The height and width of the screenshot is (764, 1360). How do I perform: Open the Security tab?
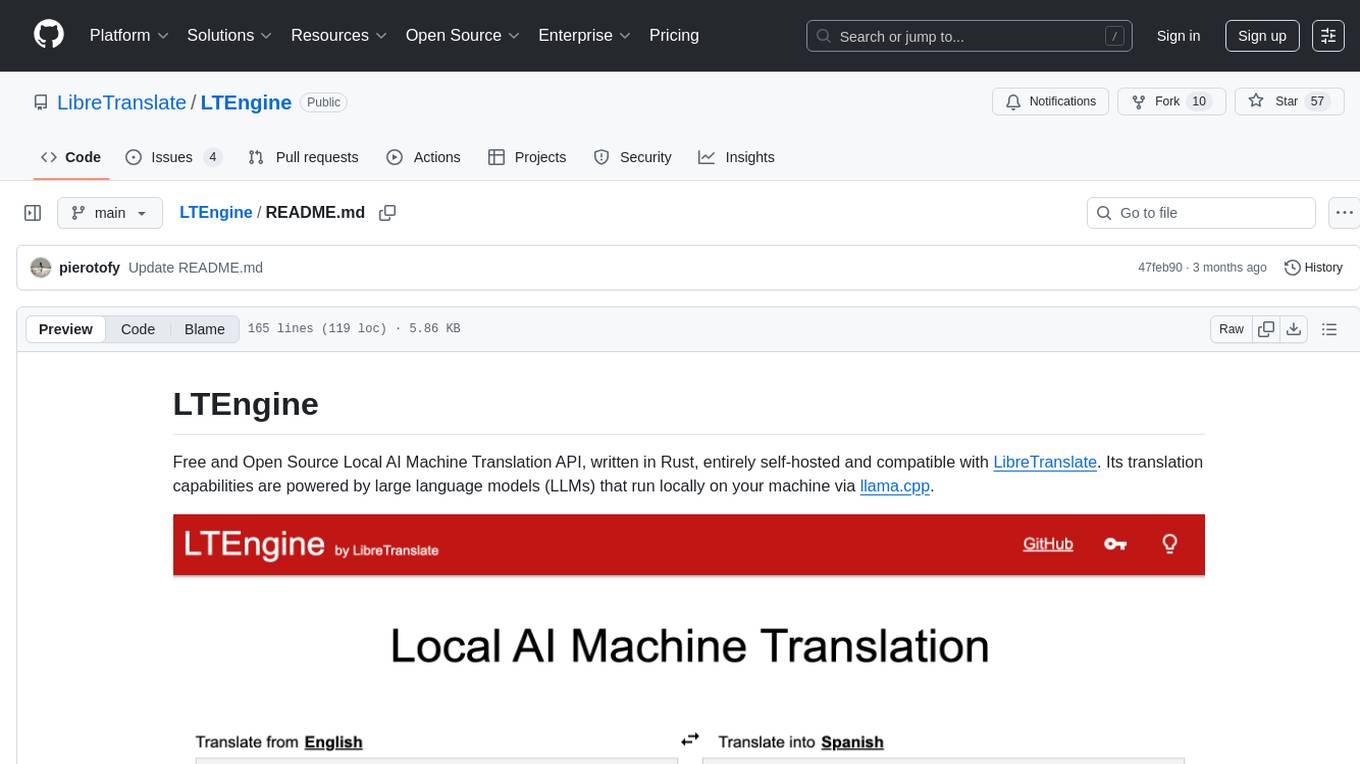tap(633, 157)
